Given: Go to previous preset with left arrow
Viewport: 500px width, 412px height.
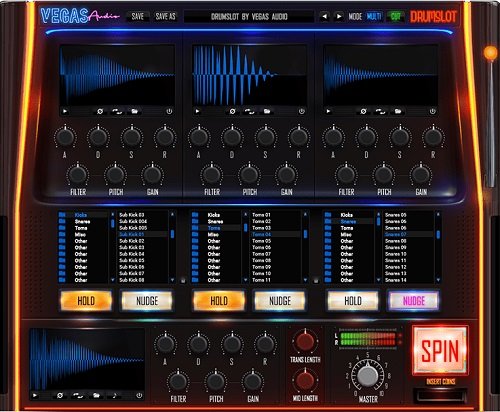Looking at the screenshot, I should tap(324, 16).
